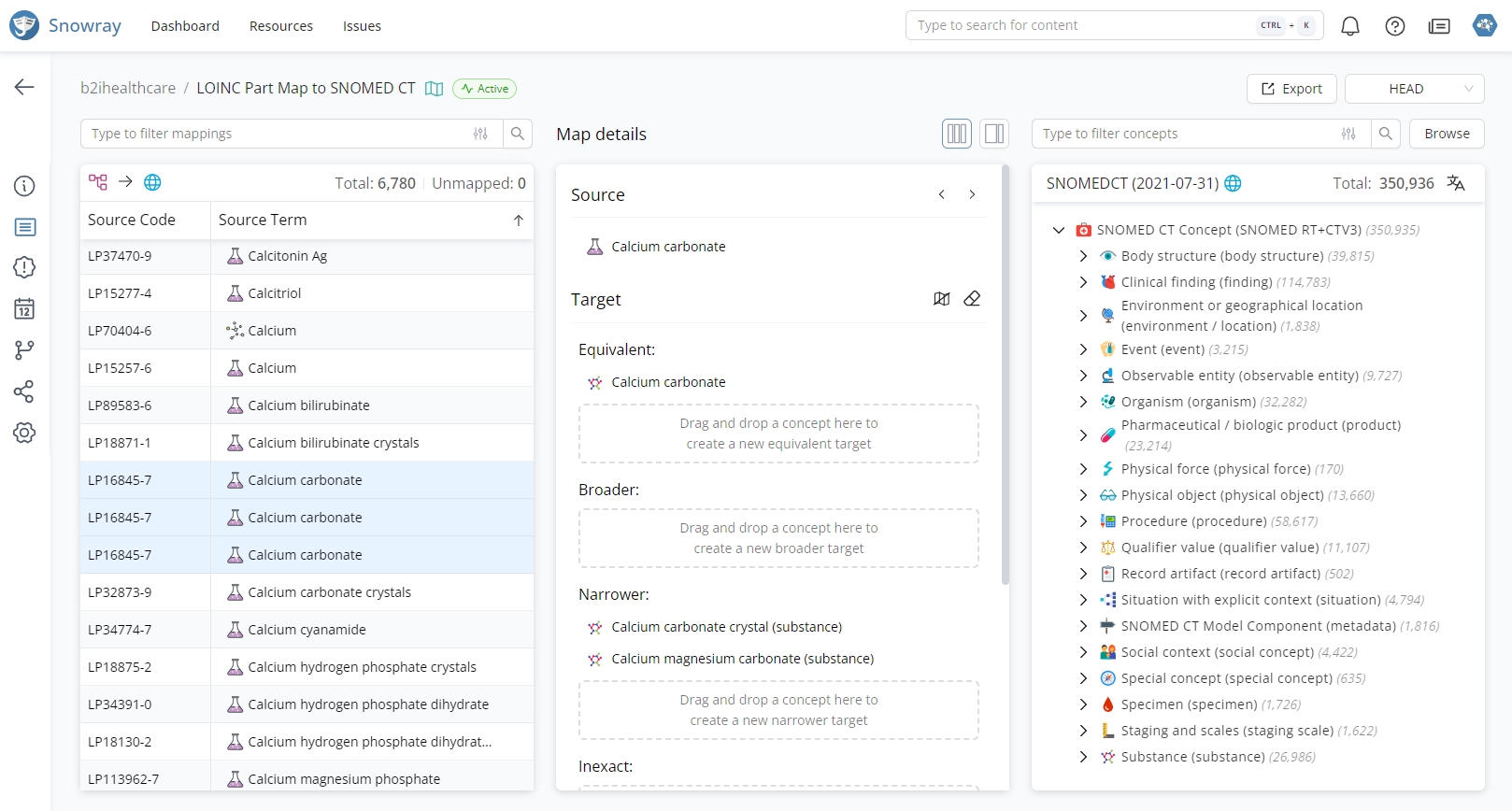Switch to two-column layout view
This screenshot has width=1512, height=811.
(994, 134)
